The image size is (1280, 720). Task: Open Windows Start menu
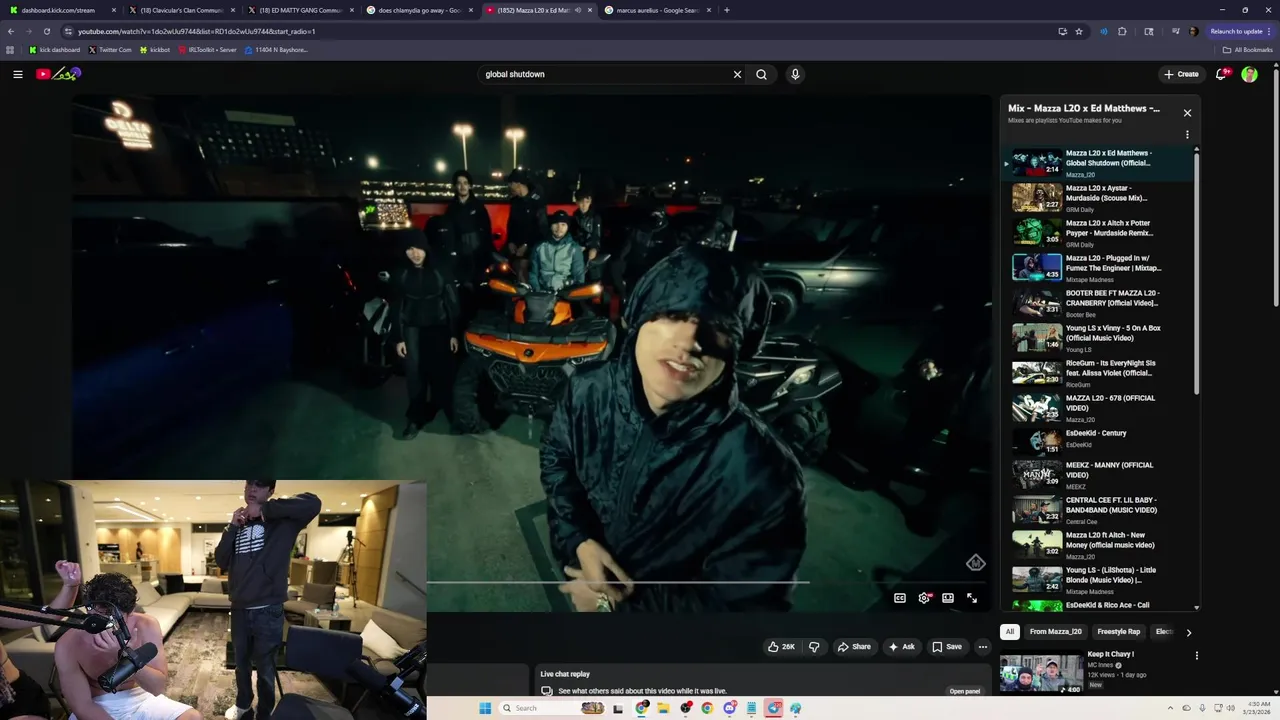point(485,708)
